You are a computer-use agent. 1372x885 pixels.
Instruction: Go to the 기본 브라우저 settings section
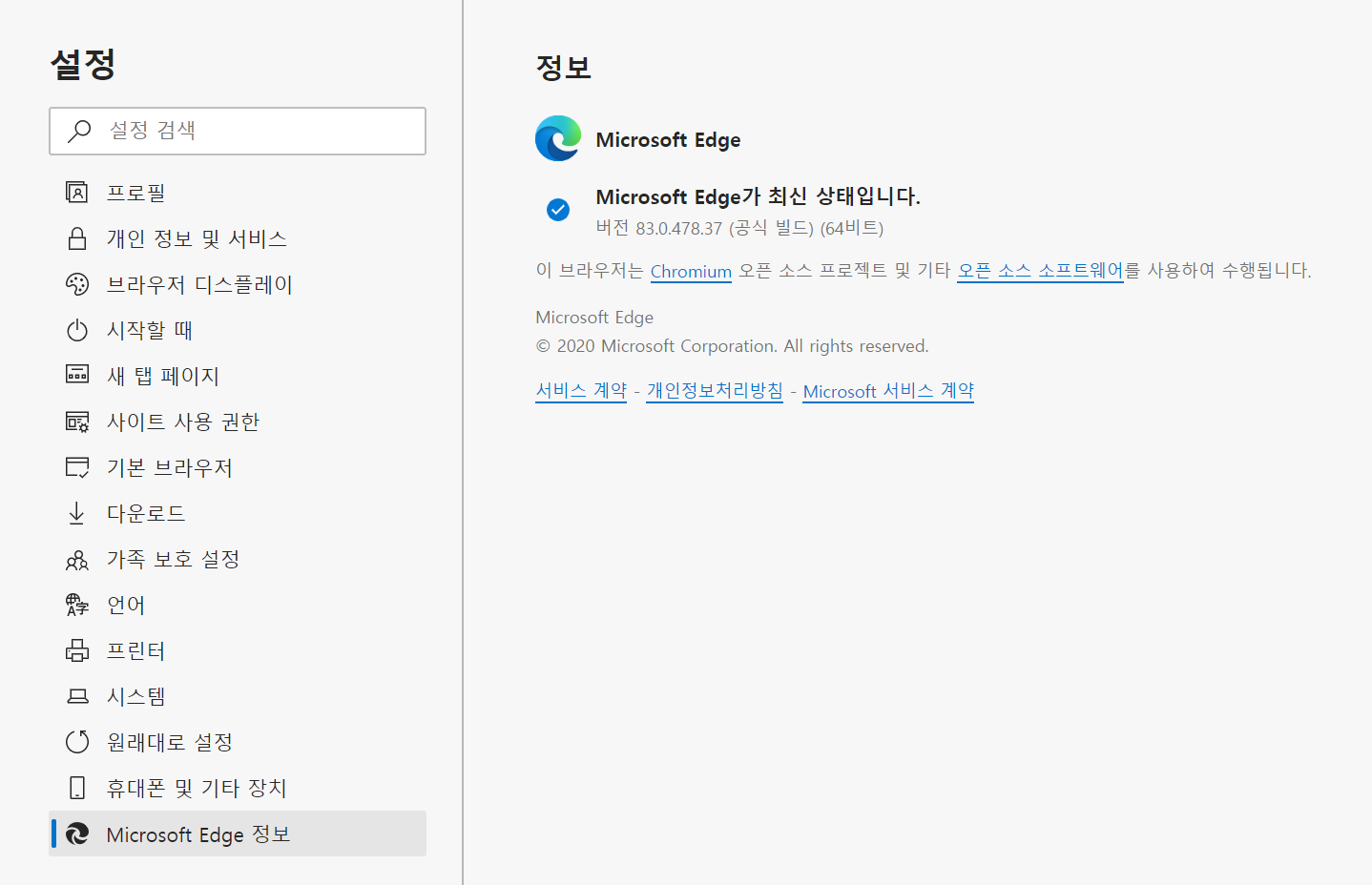click(169, 467)
